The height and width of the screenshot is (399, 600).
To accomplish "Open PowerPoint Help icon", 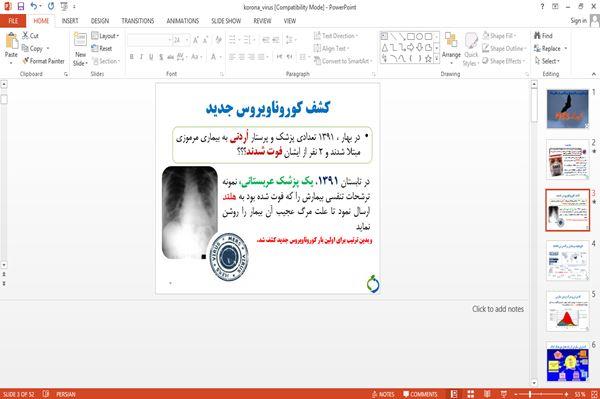I will click(x=542, y=7).
